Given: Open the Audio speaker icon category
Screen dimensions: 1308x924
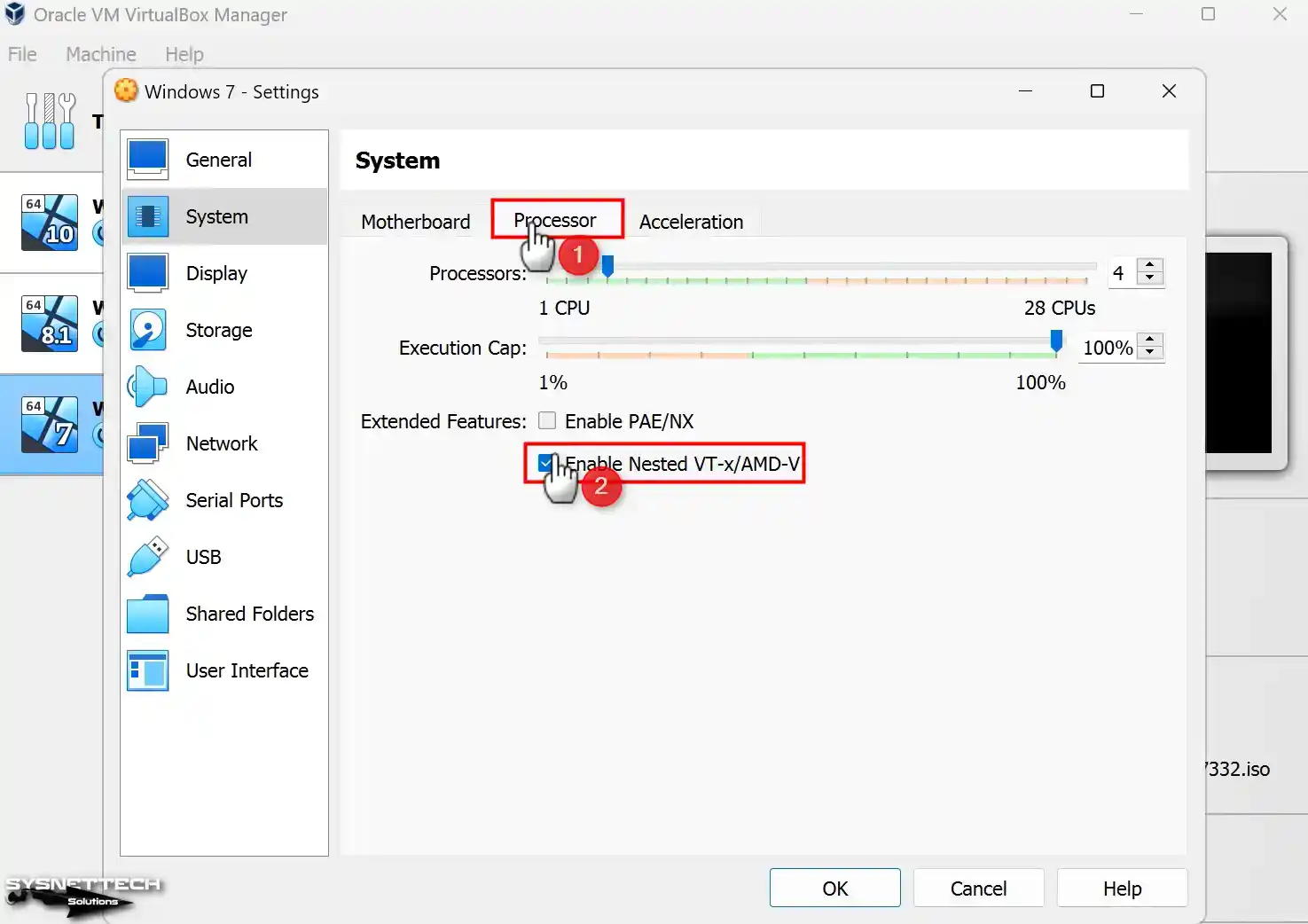Looking at the screenshot, I should (x=148, y=387).
